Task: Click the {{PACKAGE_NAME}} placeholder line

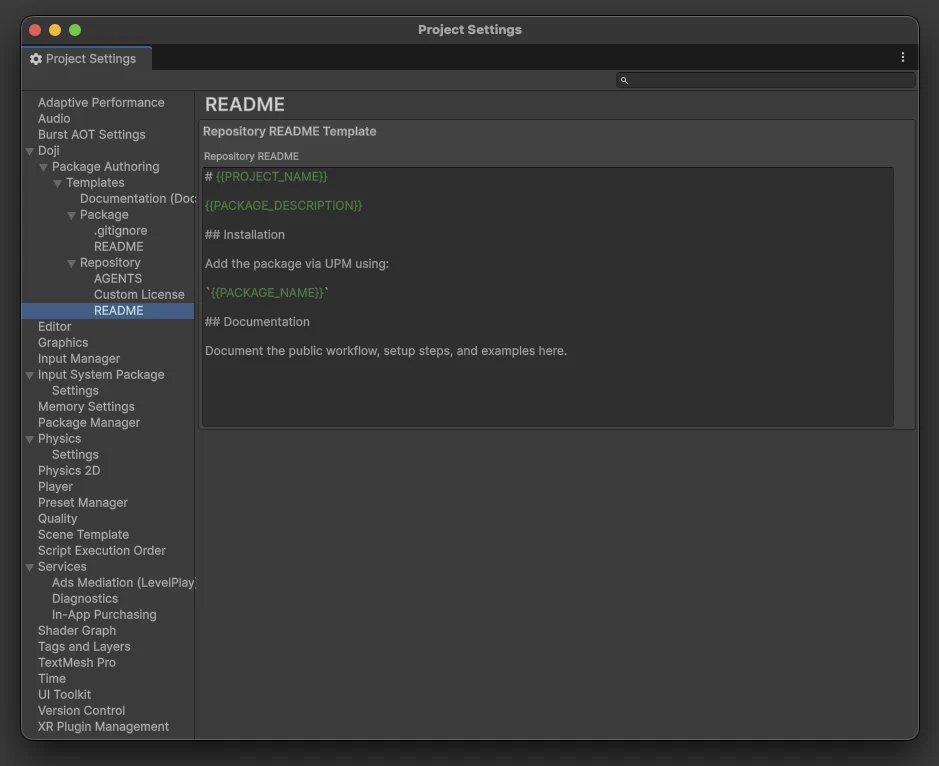Action: (266, 293)
